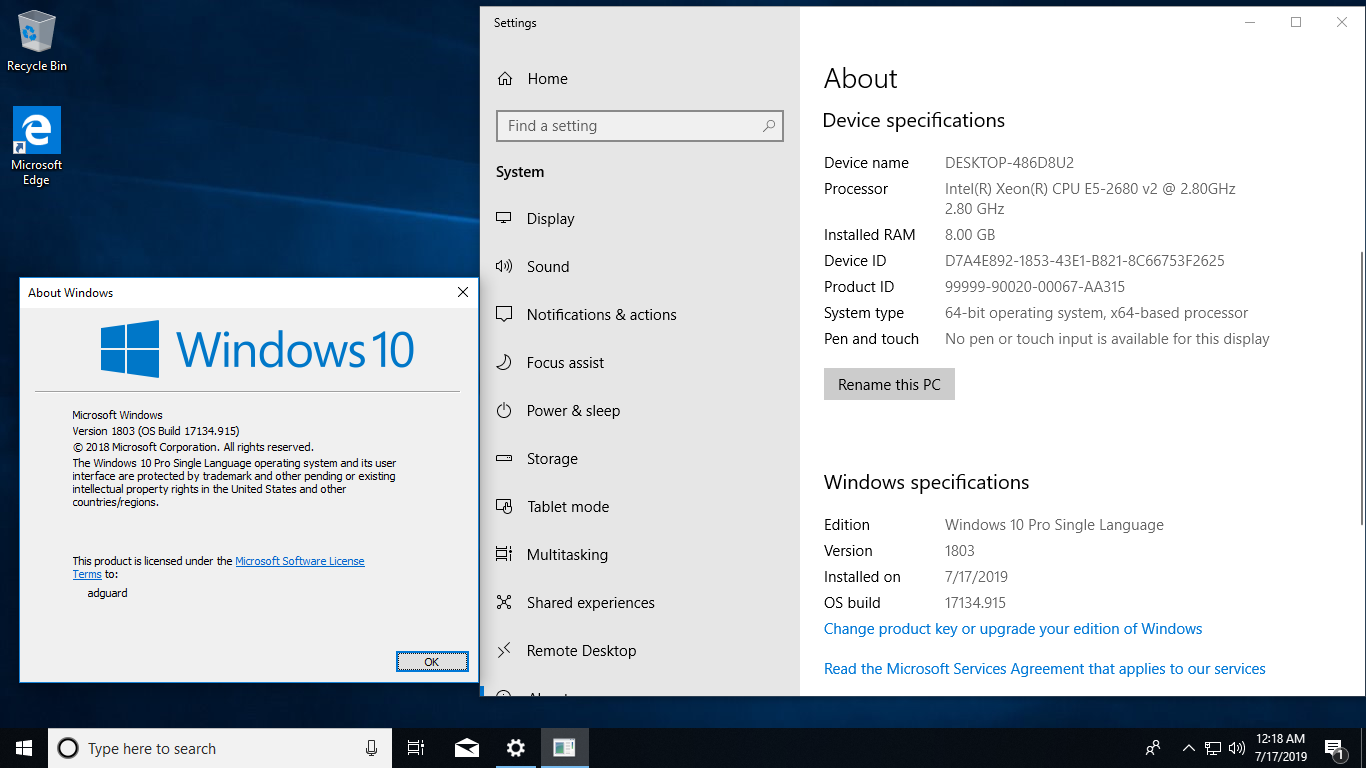Click OK in About Windows dialog
Viewport: 1366px width, 768px height.
click(x=432, y=661)
